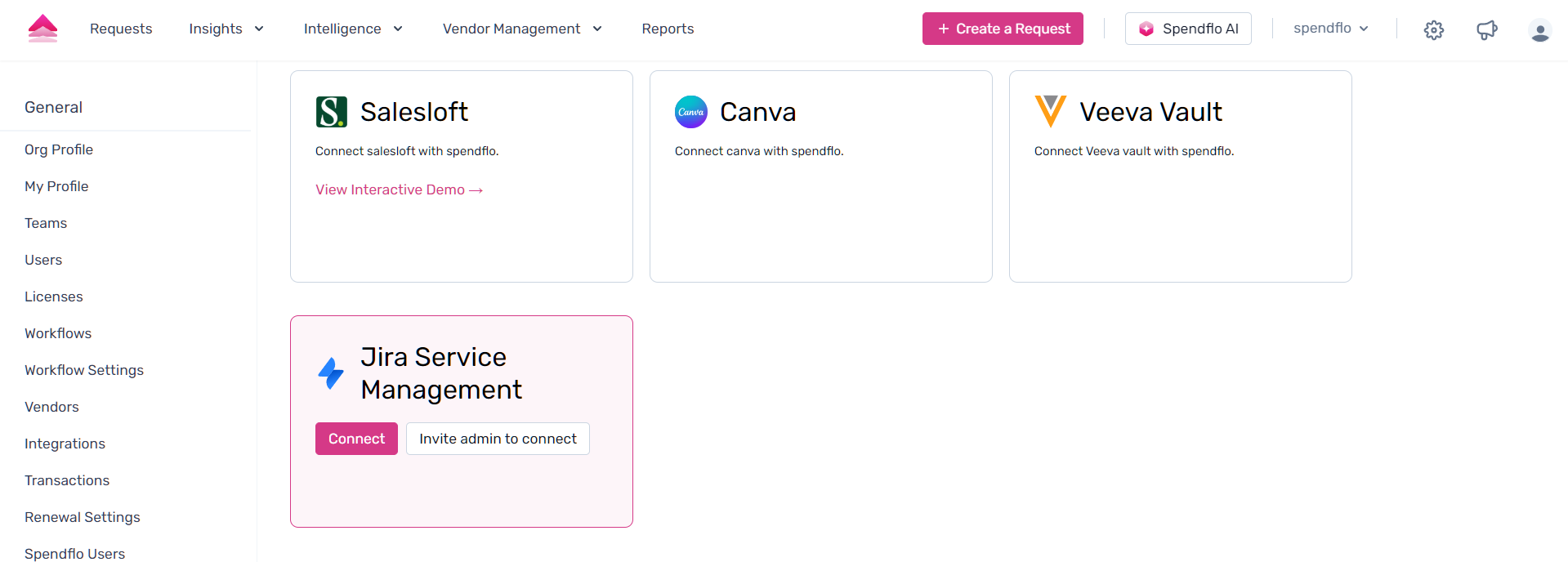
Task: Open Spendflo Users in sidebar
Action: pos(74,553)
